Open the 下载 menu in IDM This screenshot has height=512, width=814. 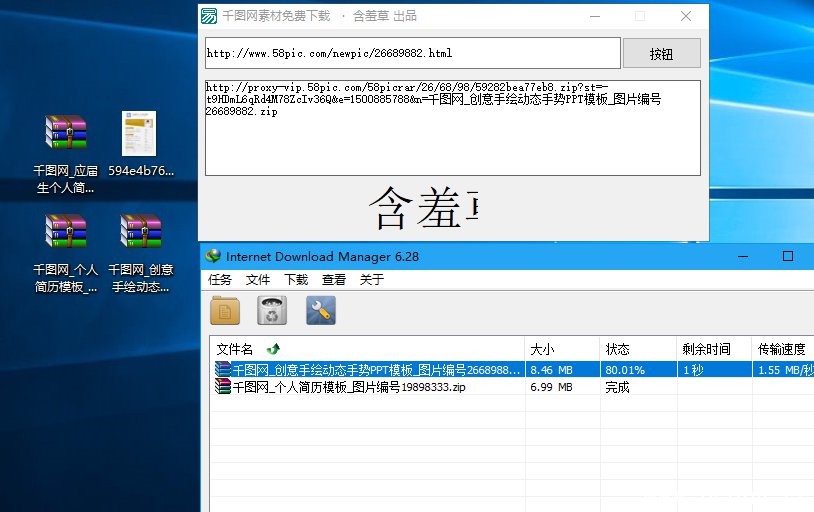point(296,280)
